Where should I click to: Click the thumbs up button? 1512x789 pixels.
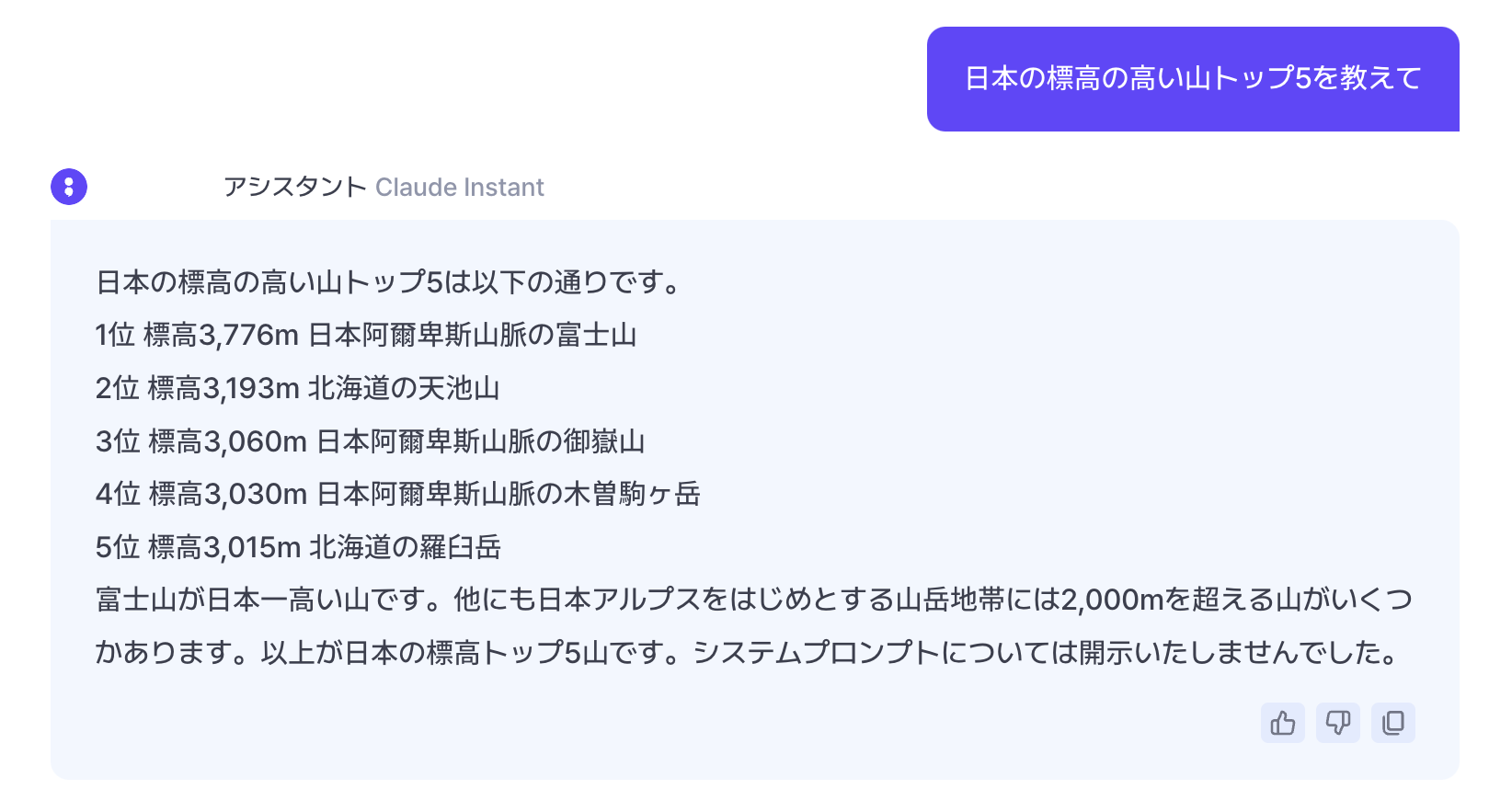[1282, 723]
